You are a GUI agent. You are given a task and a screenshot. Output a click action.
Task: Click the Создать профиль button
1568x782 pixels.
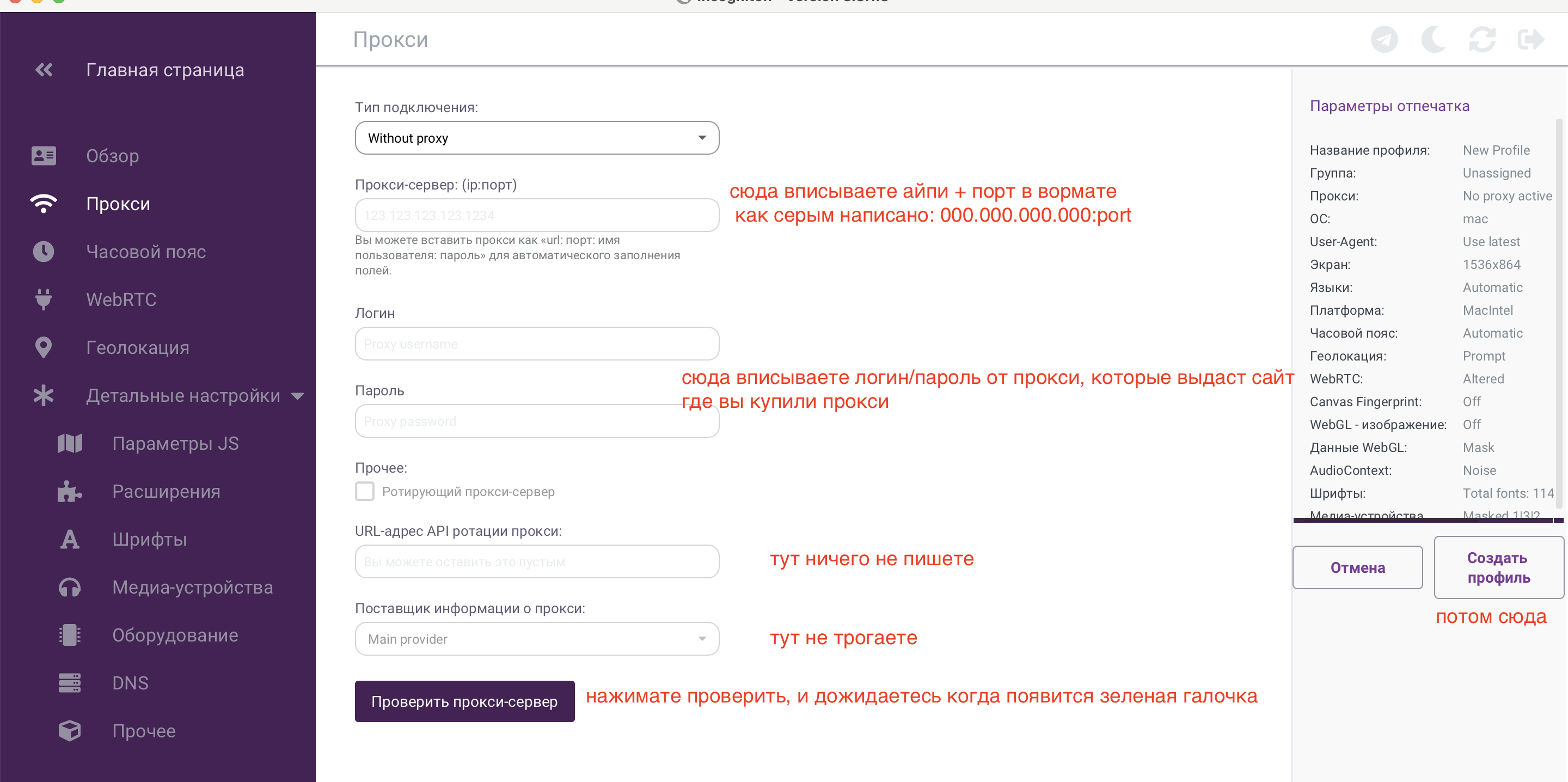click(1499, 567)
